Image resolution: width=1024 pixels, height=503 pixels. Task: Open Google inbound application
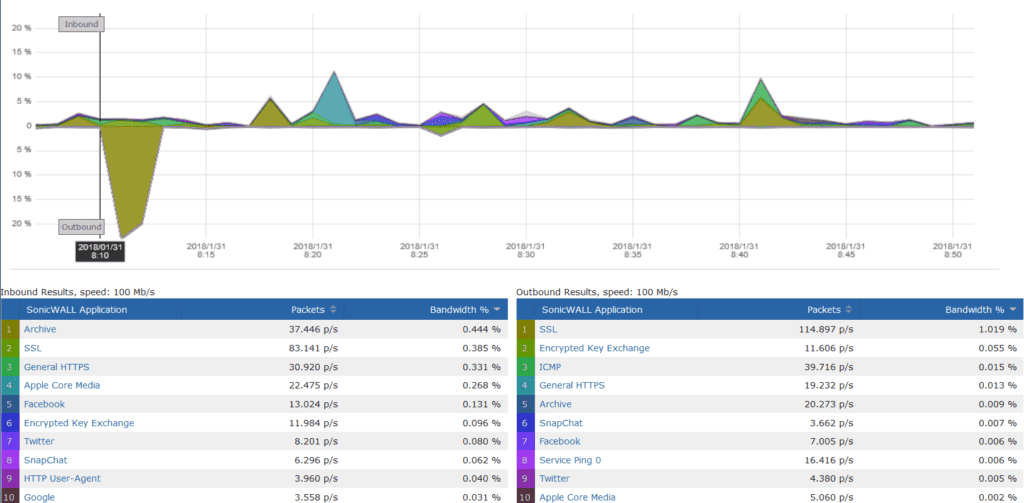pyautogui.click(x=39, y=497)
